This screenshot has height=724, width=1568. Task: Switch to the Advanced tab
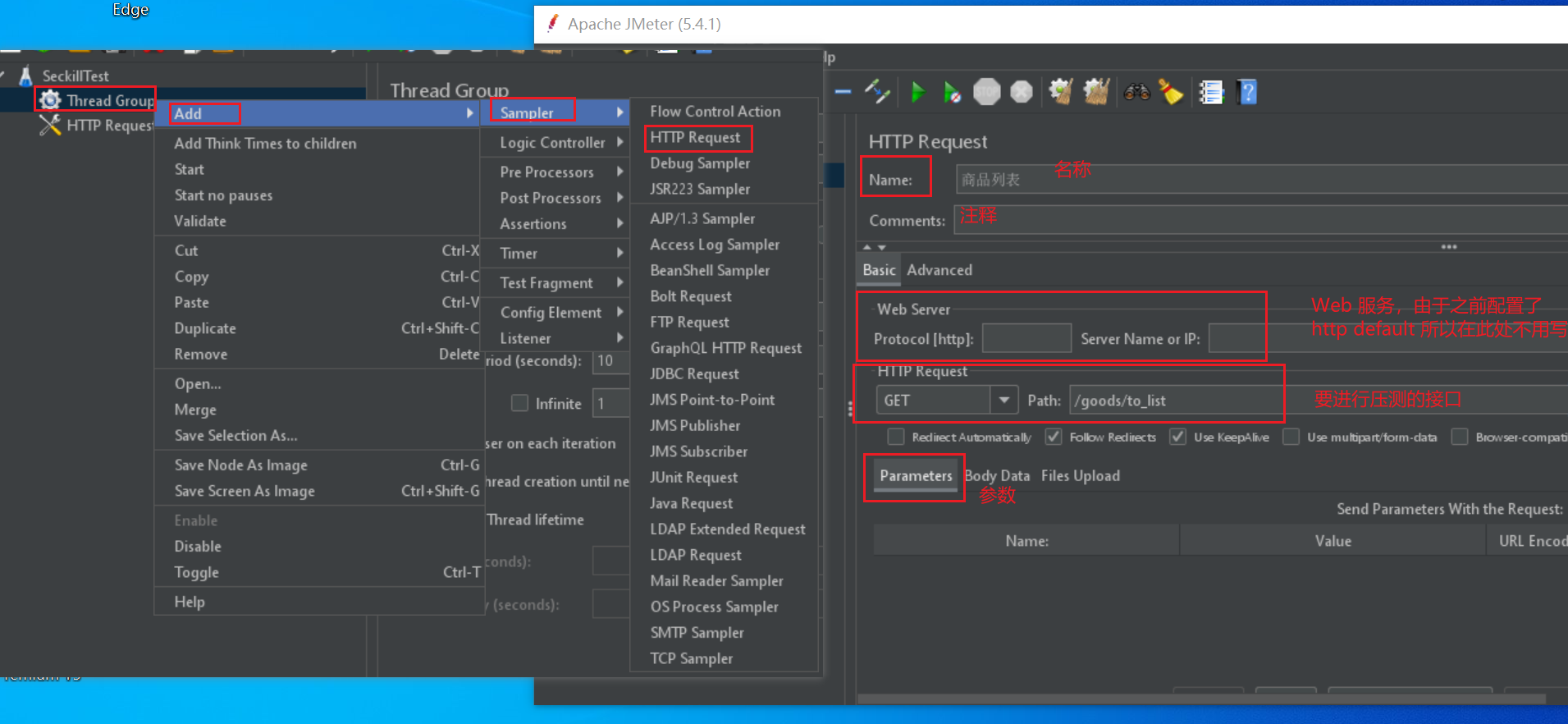tap(939, 269)
